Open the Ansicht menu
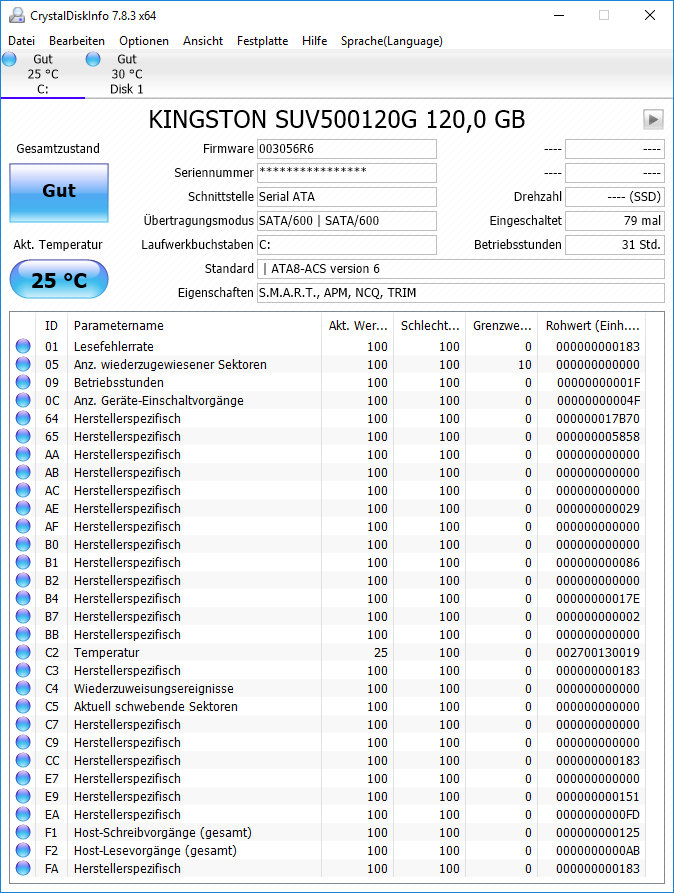 tap(203, 41)
